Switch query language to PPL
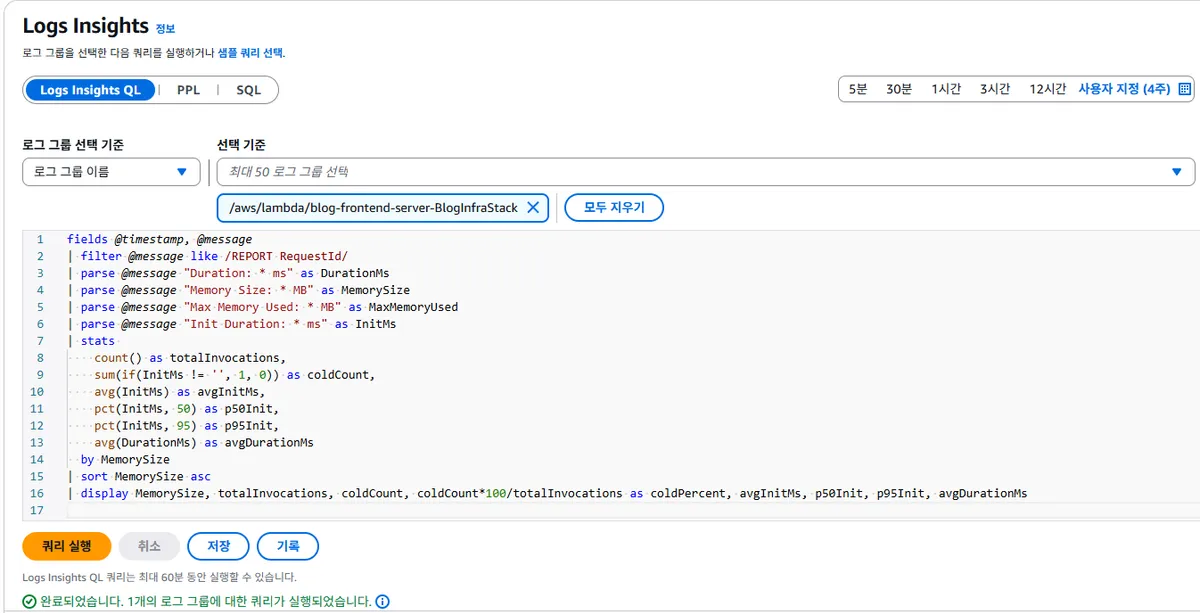The image size is (1200, 613). click(x=188, y=90)
